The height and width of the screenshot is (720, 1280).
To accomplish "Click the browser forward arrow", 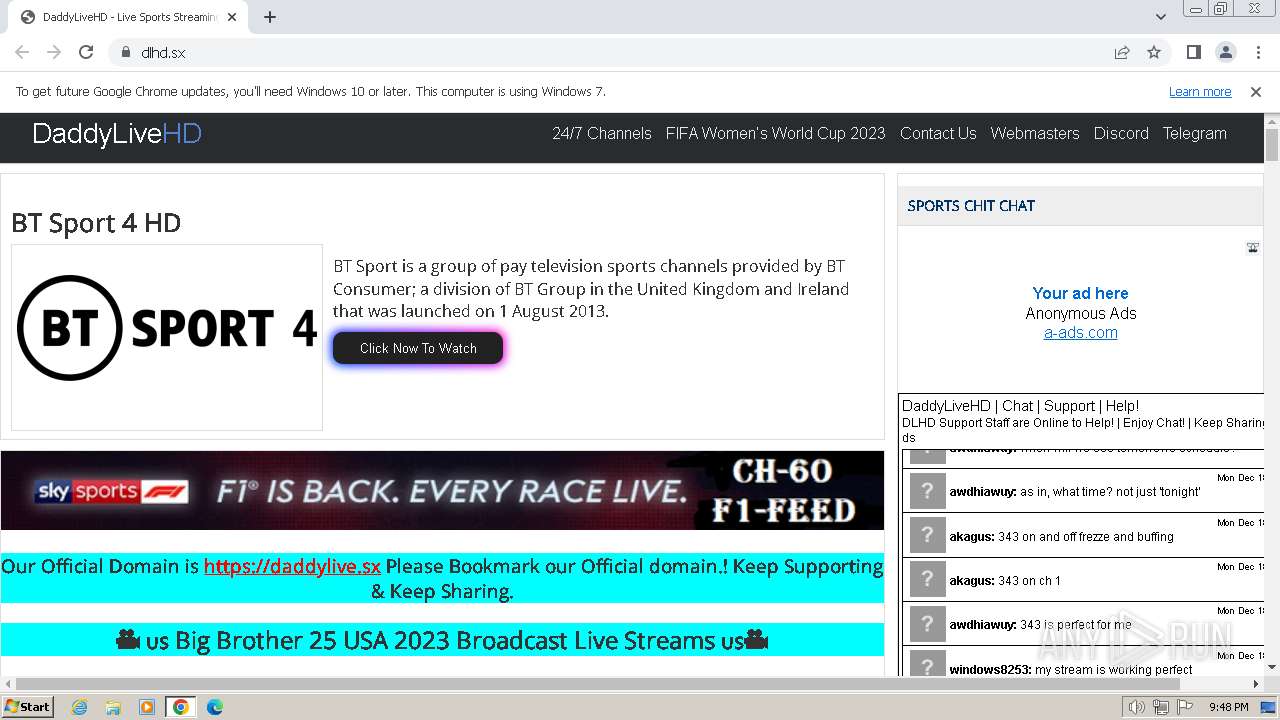I will coord(54,52).
